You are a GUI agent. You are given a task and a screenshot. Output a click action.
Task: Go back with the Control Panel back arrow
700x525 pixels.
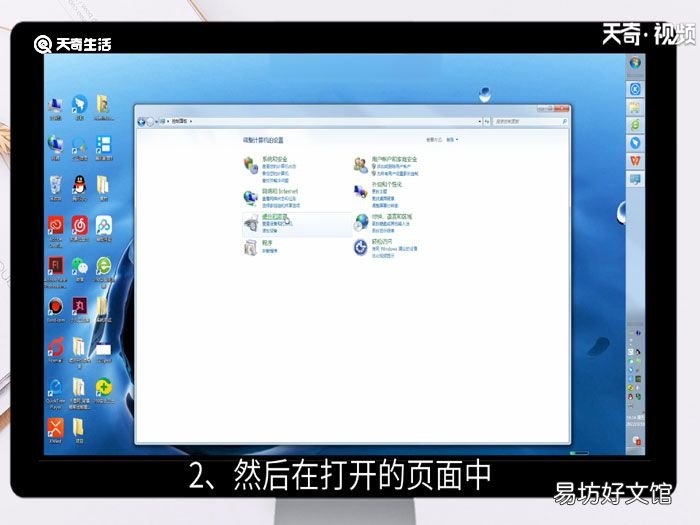142,121
